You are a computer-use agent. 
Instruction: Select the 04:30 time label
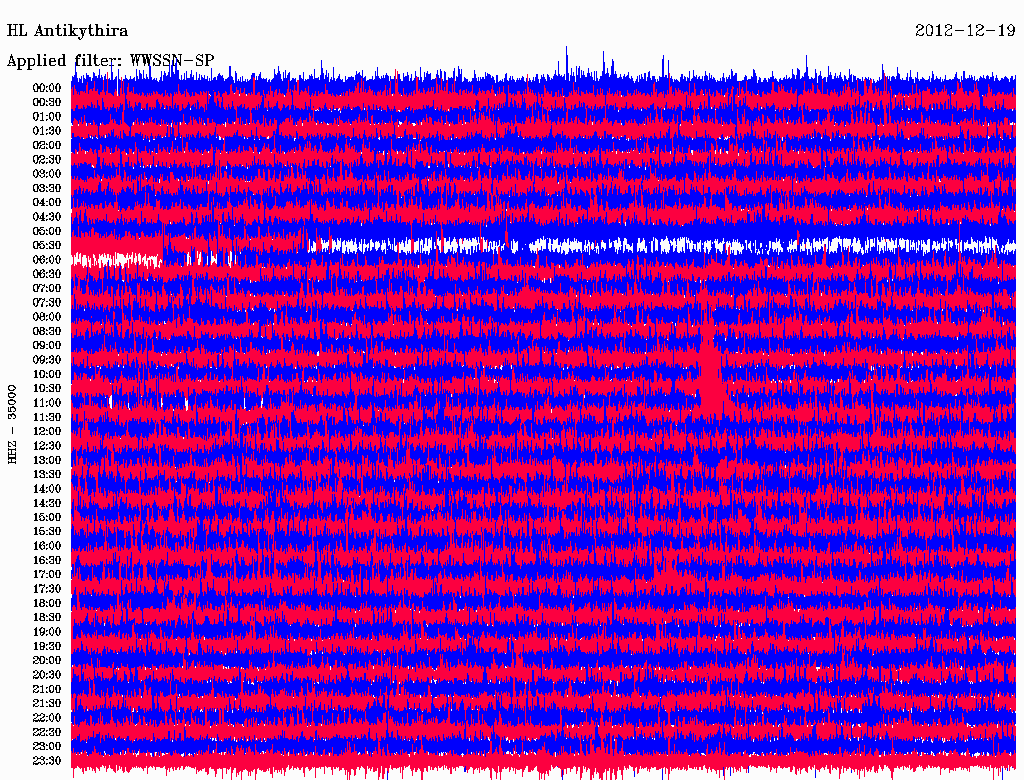[47, 216]
